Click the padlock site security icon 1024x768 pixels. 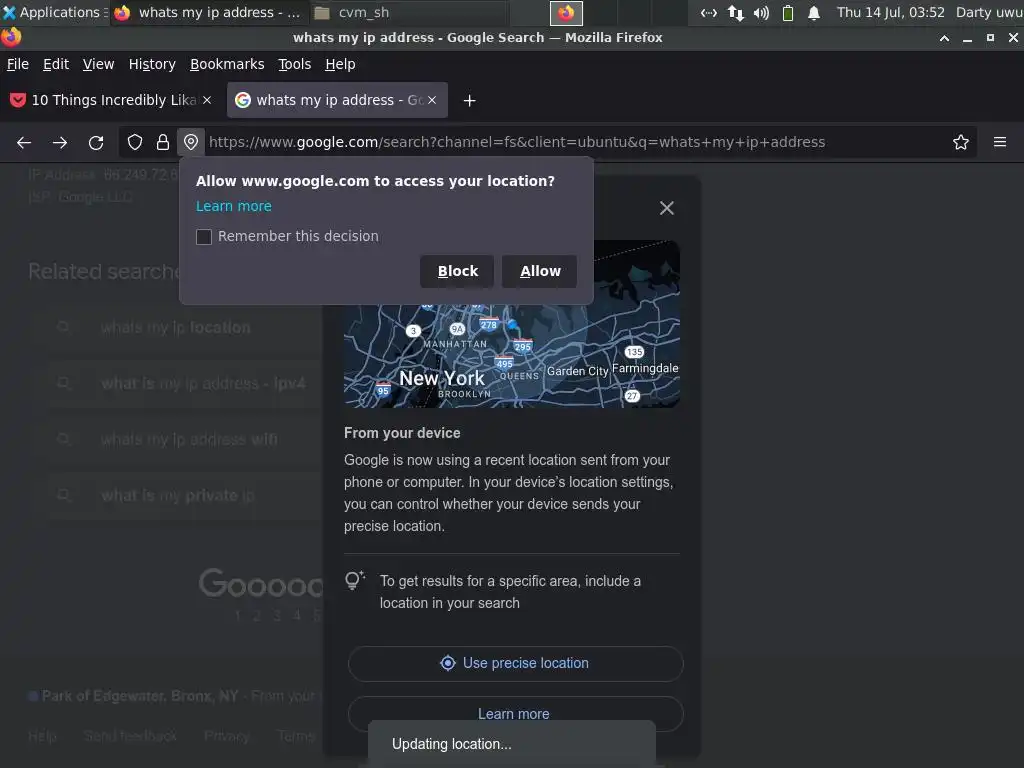(163, 142)
